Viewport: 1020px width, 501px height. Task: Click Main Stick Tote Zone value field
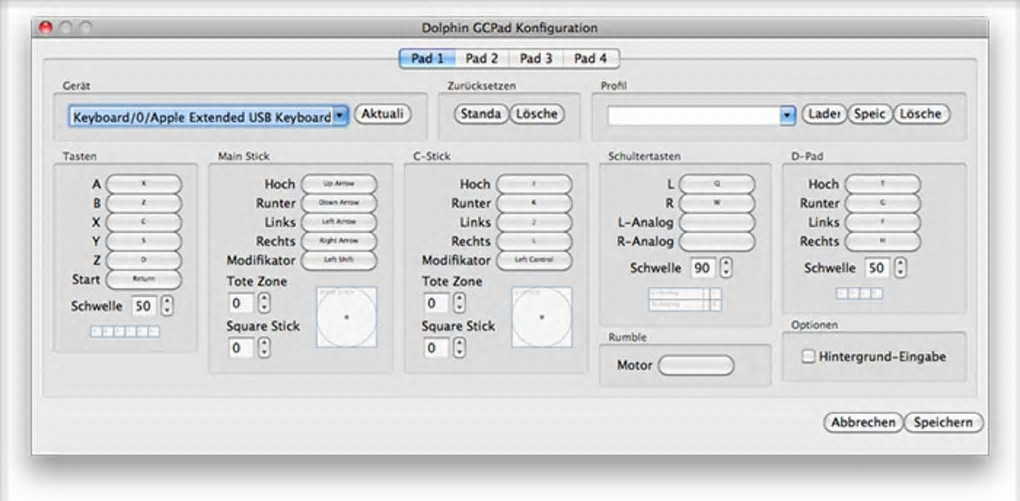coord(241,303)
